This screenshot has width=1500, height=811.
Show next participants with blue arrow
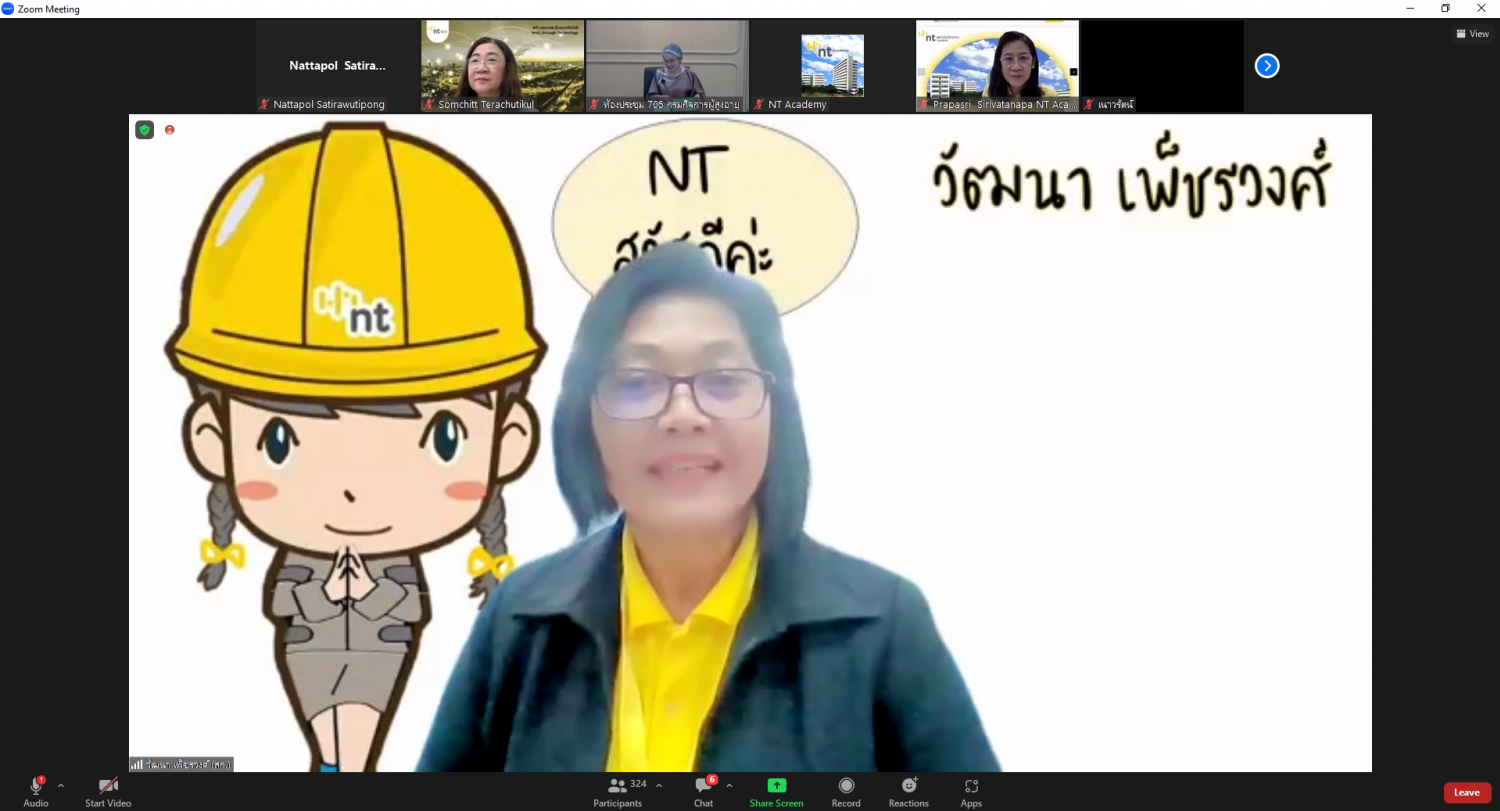[x=1267, y=66]
